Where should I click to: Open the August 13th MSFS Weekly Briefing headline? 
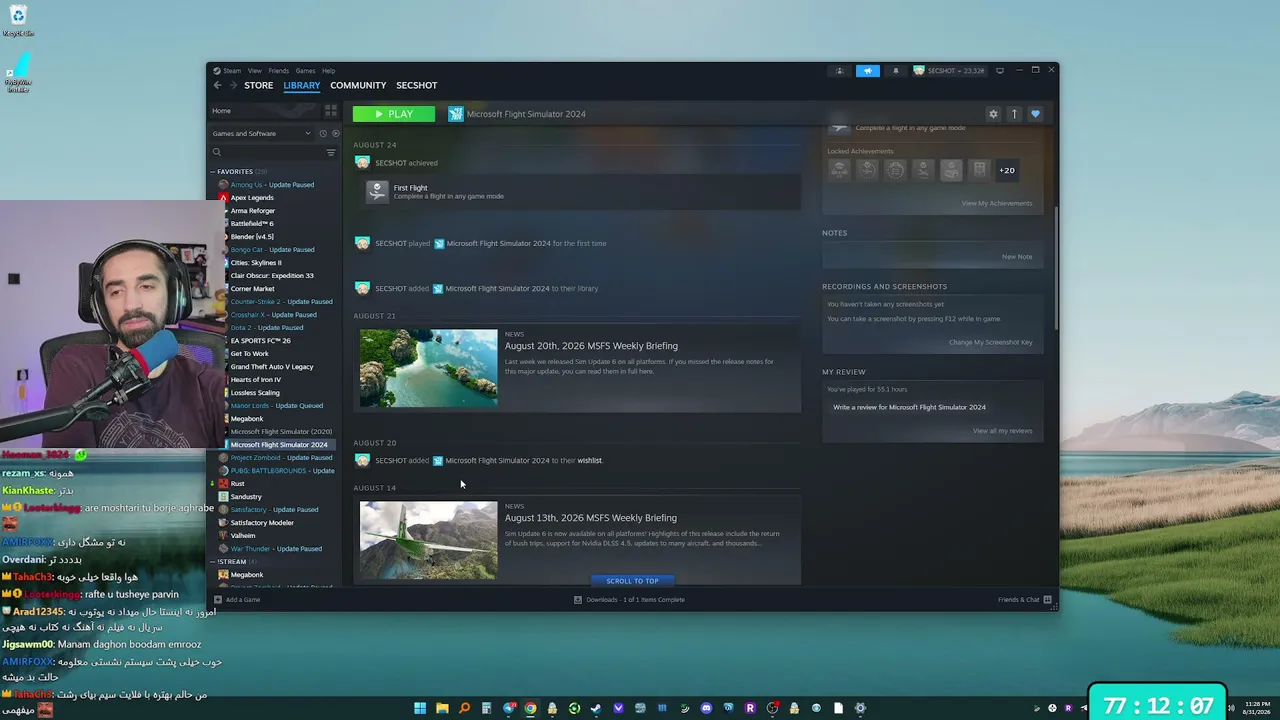tap(590, 518)
